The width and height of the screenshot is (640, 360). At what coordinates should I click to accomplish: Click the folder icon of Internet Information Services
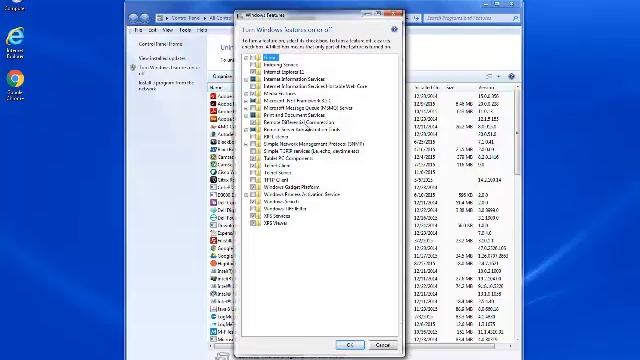point(258,79)
